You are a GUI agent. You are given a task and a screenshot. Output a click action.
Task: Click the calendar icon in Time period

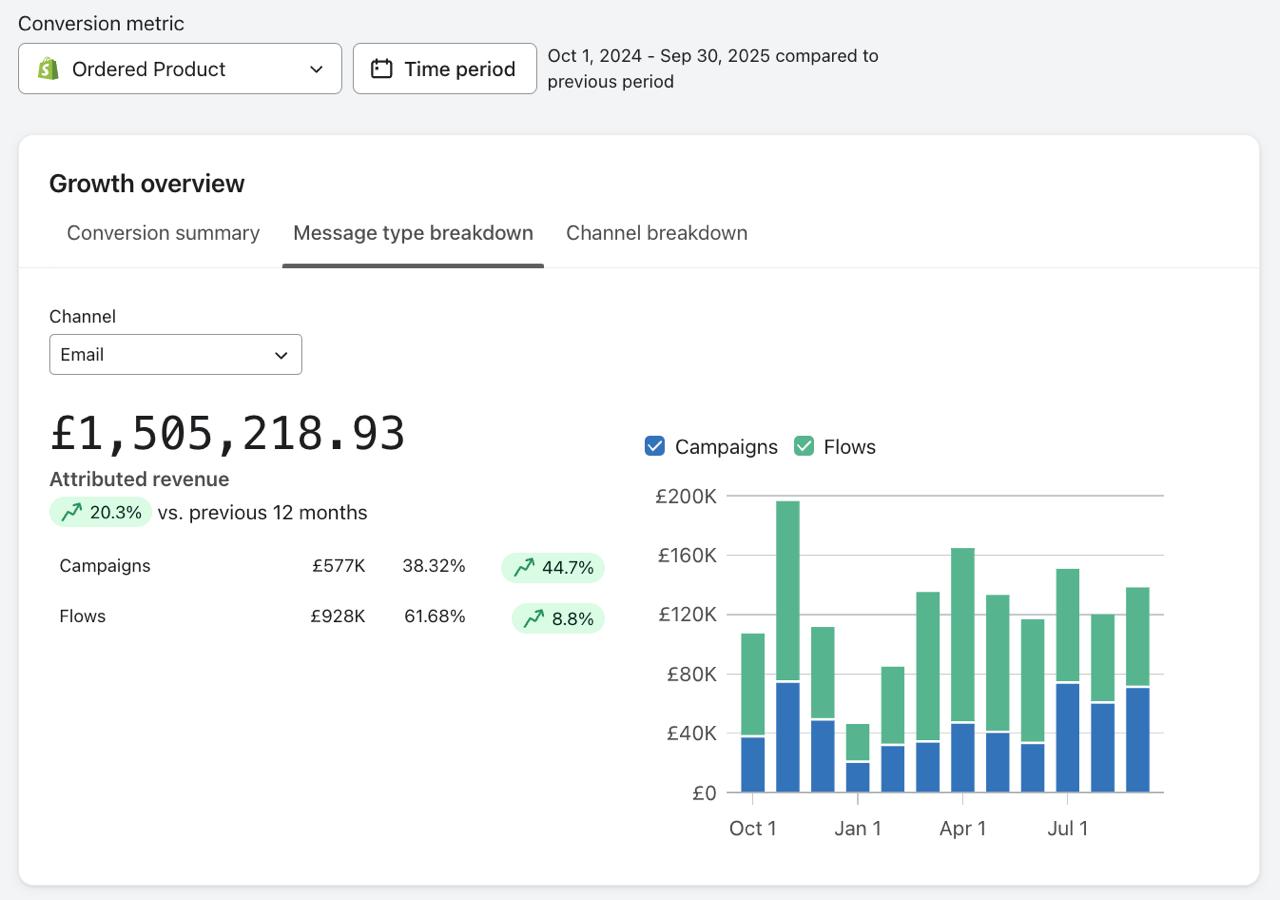(x=381, y=69)
